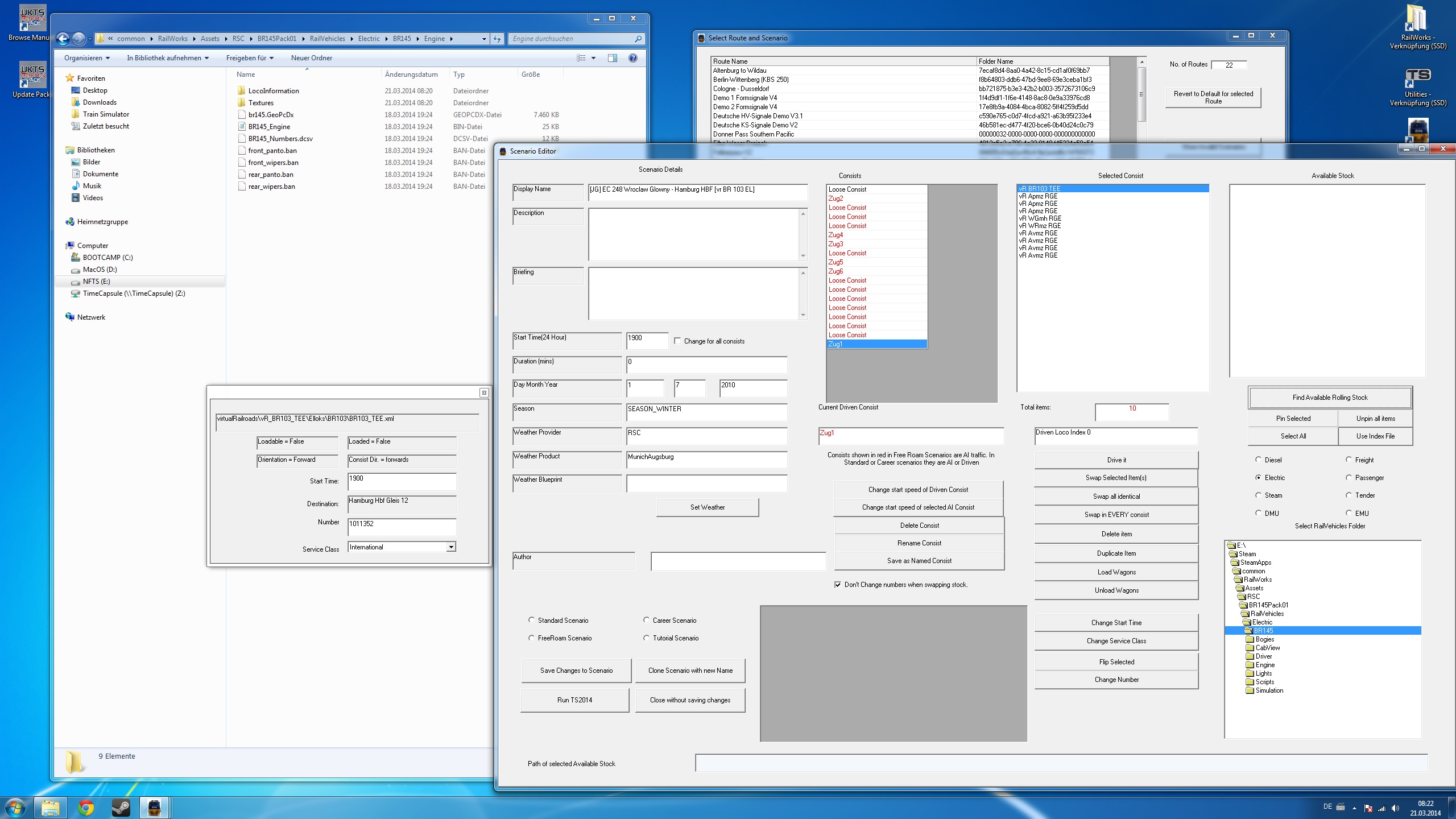The image size is (1456, 819).
Task: Select the DMU stock filter radio button
Action: 1259,513
